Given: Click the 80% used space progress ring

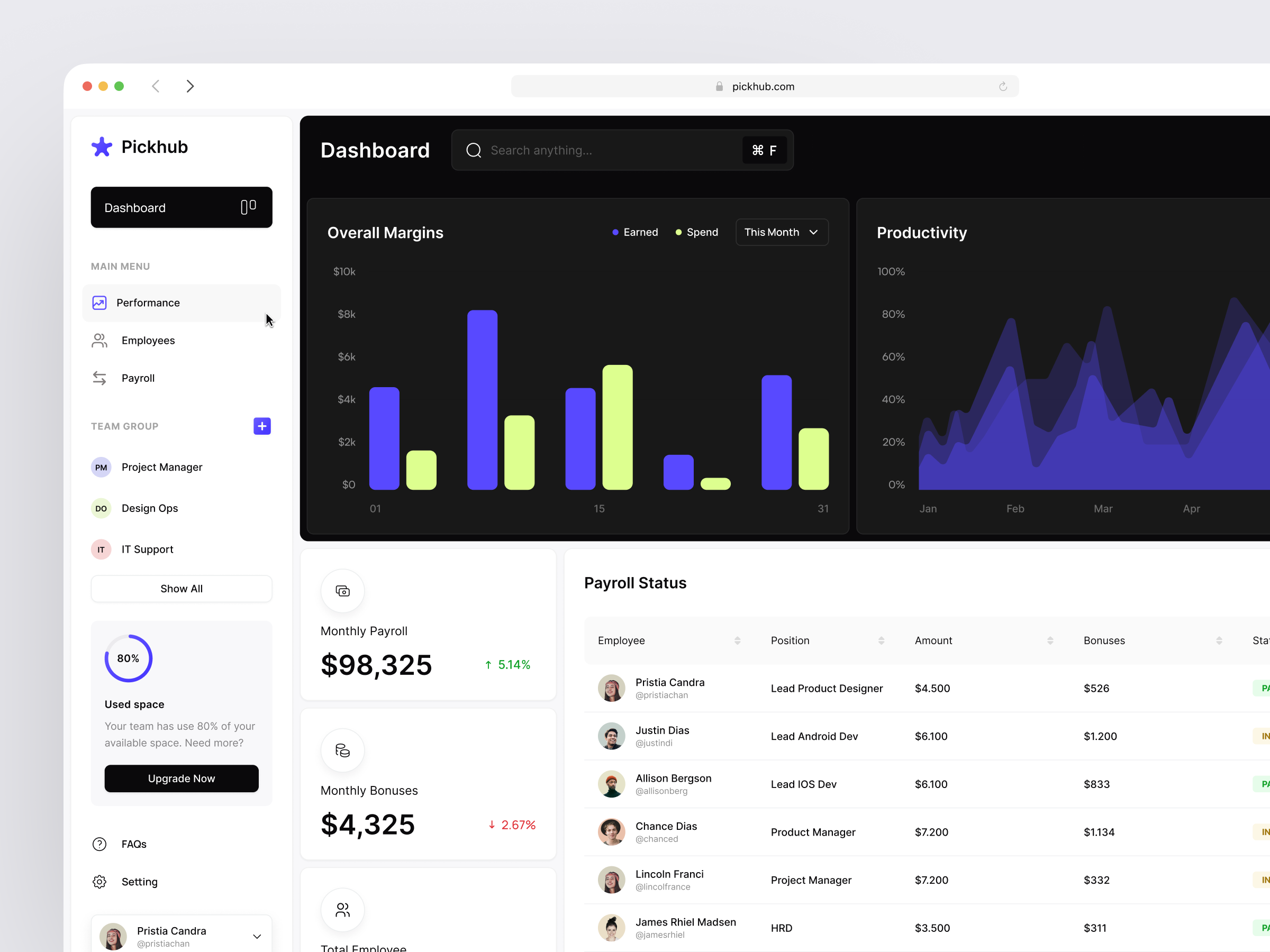Looking at the screenshot, I should 128,658.
